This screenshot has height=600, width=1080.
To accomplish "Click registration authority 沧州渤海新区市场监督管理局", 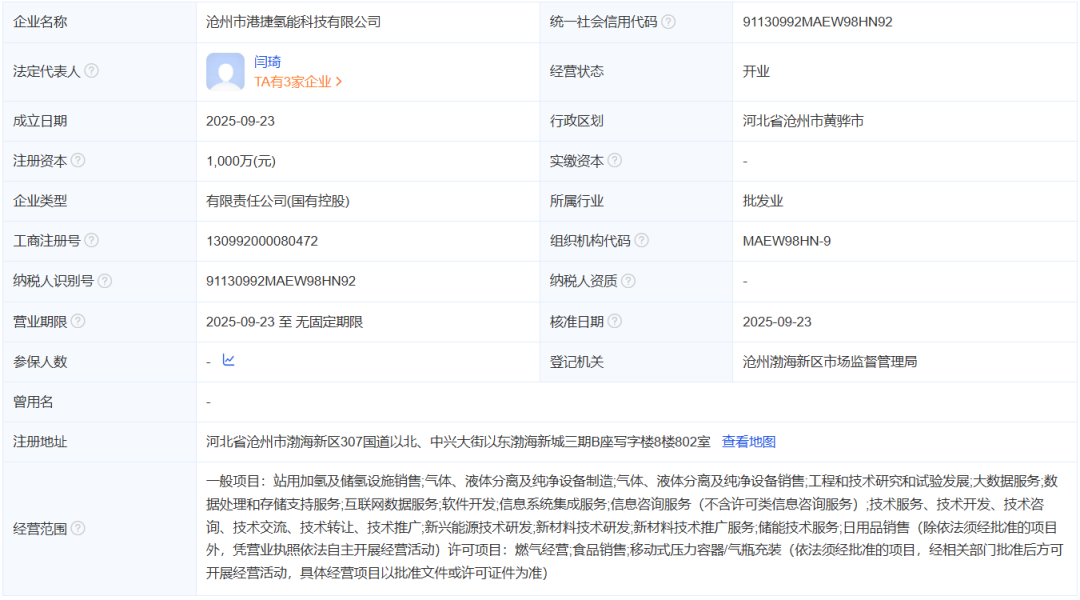I will click(x=830, y=361).
